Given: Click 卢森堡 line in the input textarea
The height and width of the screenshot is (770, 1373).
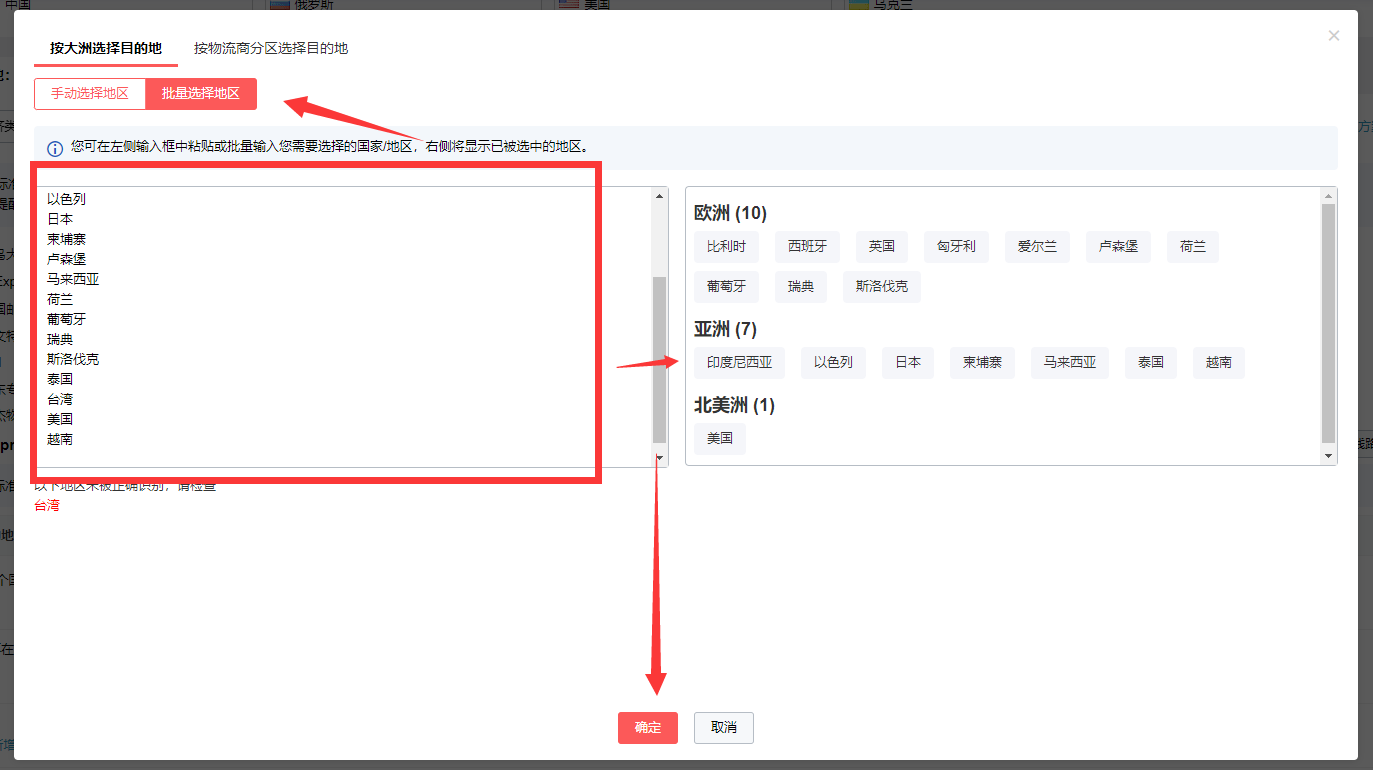Looking at the screenshot, I should click(66, 259).
